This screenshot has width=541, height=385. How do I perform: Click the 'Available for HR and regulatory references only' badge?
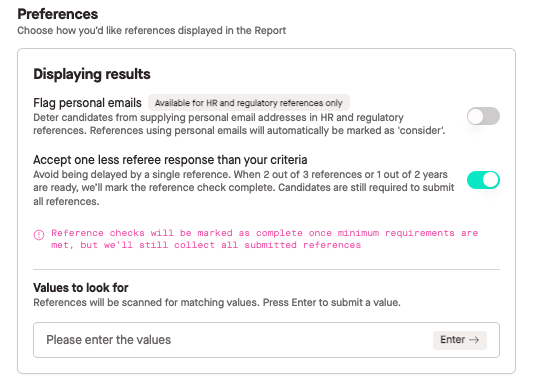(249, 103)
